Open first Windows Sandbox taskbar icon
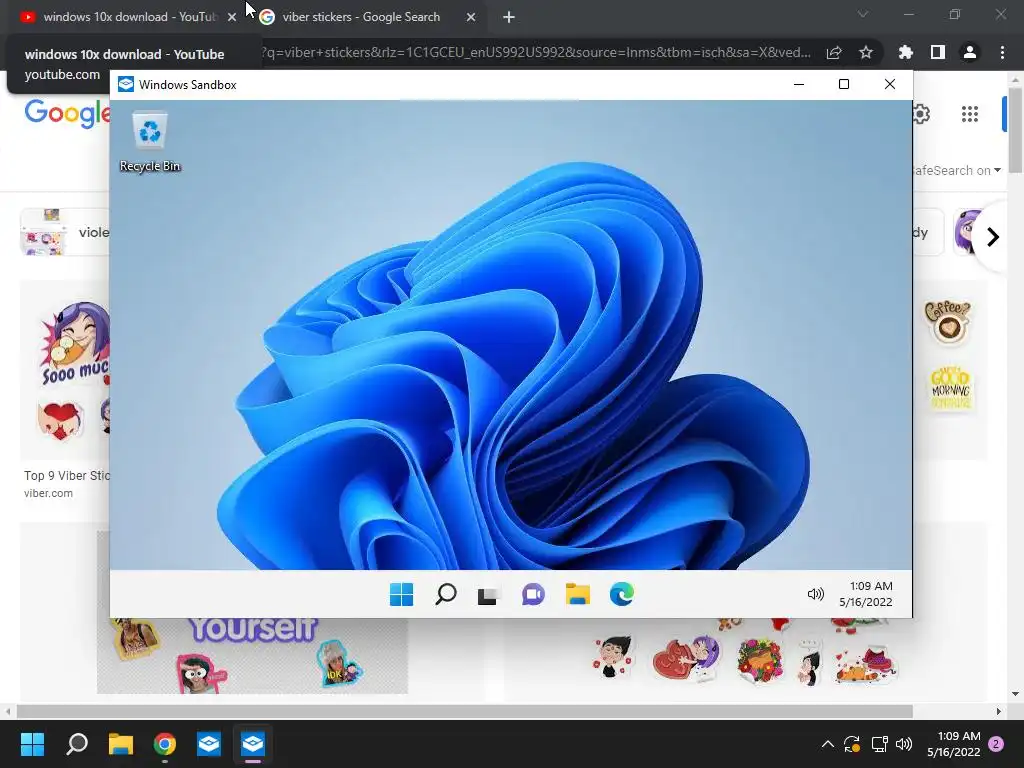This screenshot has width=1024, height=768. 209,744
